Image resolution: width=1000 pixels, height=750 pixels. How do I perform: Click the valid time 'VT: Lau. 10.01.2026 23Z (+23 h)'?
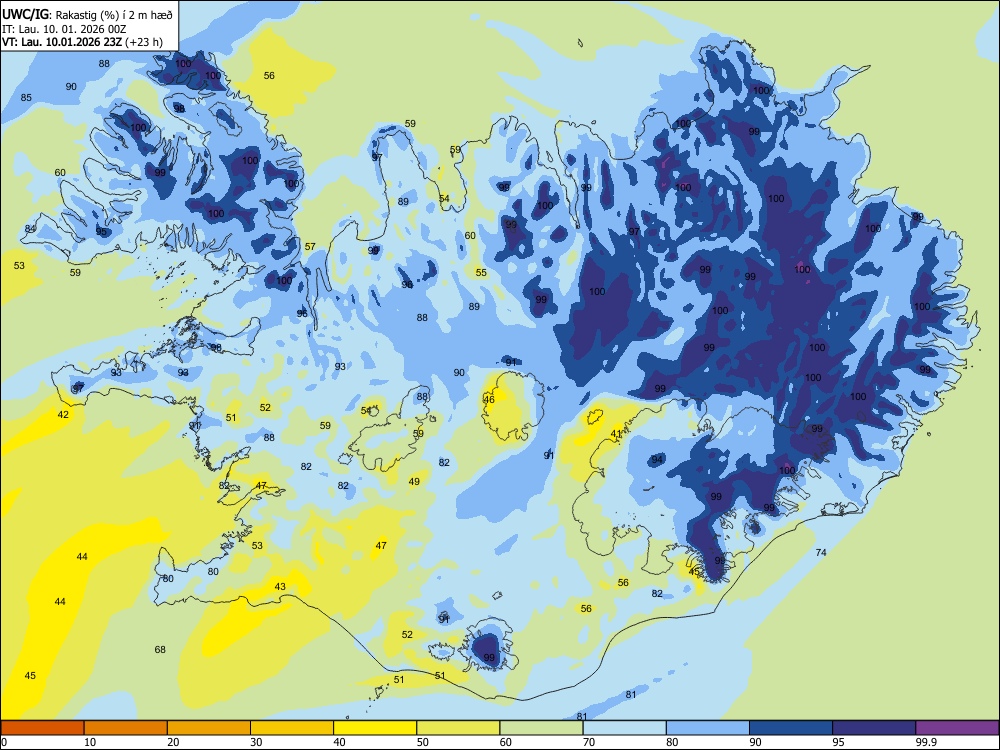pyautogui.click(x=82, y=42)
